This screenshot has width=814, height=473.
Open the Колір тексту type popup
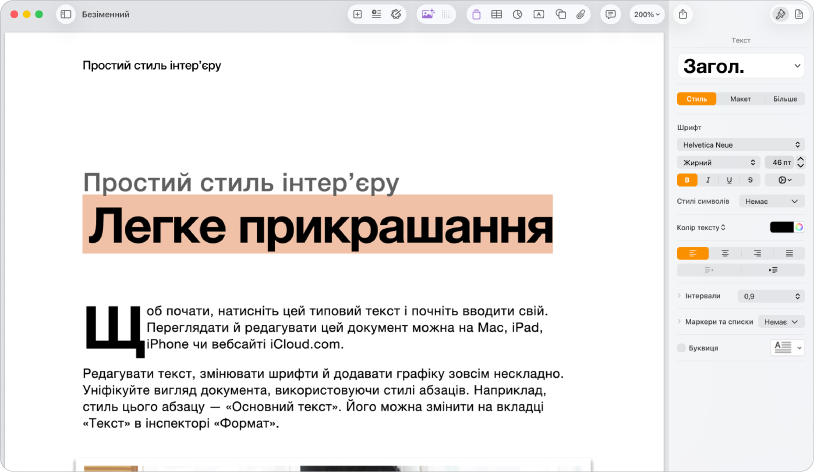pos(701,227)
